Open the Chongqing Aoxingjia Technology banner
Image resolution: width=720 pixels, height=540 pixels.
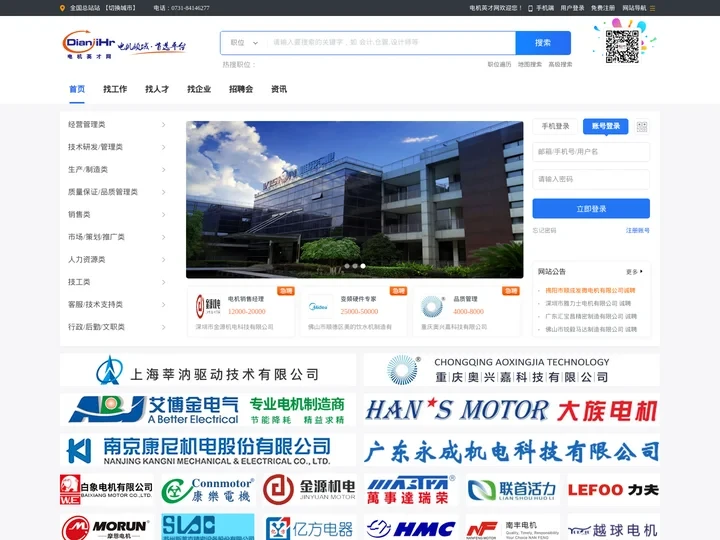512,370
